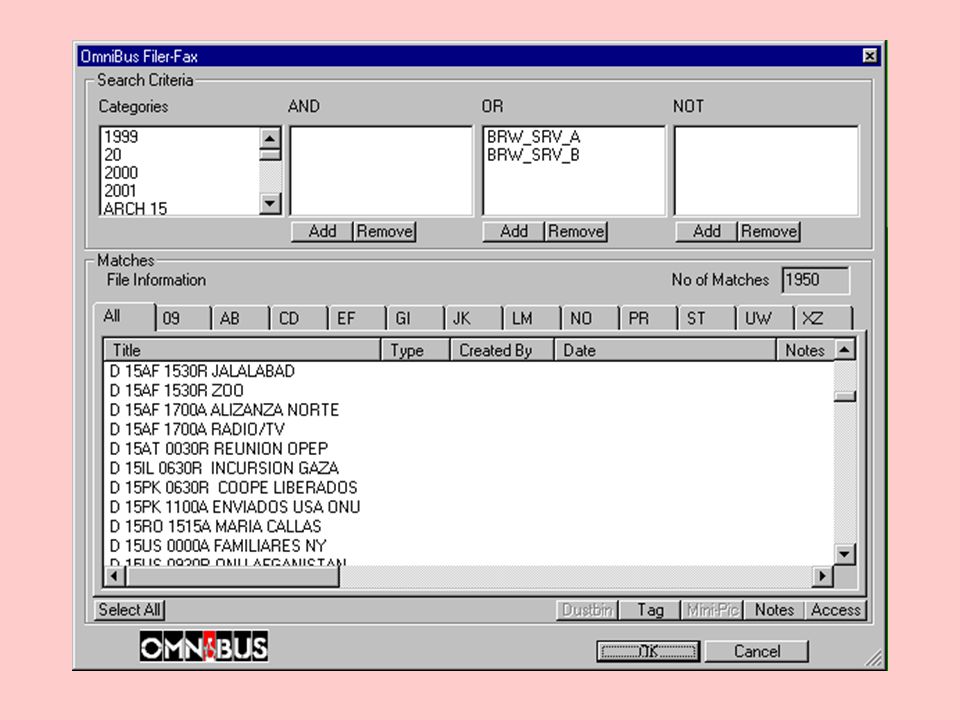960x720 pixels.
Task: Click the Categories list scrollbar thumb
Action: pos(270,154)
